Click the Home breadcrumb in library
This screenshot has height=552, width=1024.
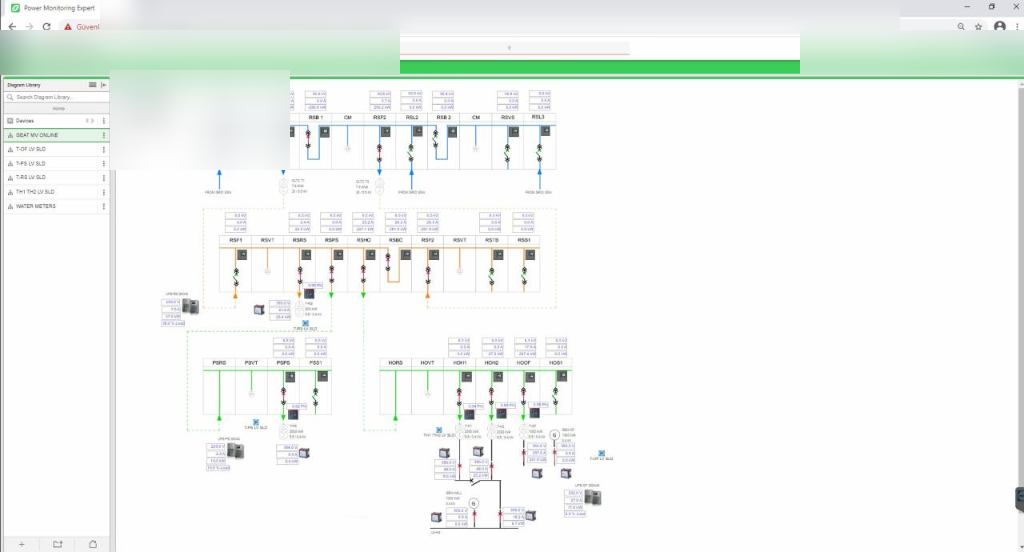click(58, 108)
